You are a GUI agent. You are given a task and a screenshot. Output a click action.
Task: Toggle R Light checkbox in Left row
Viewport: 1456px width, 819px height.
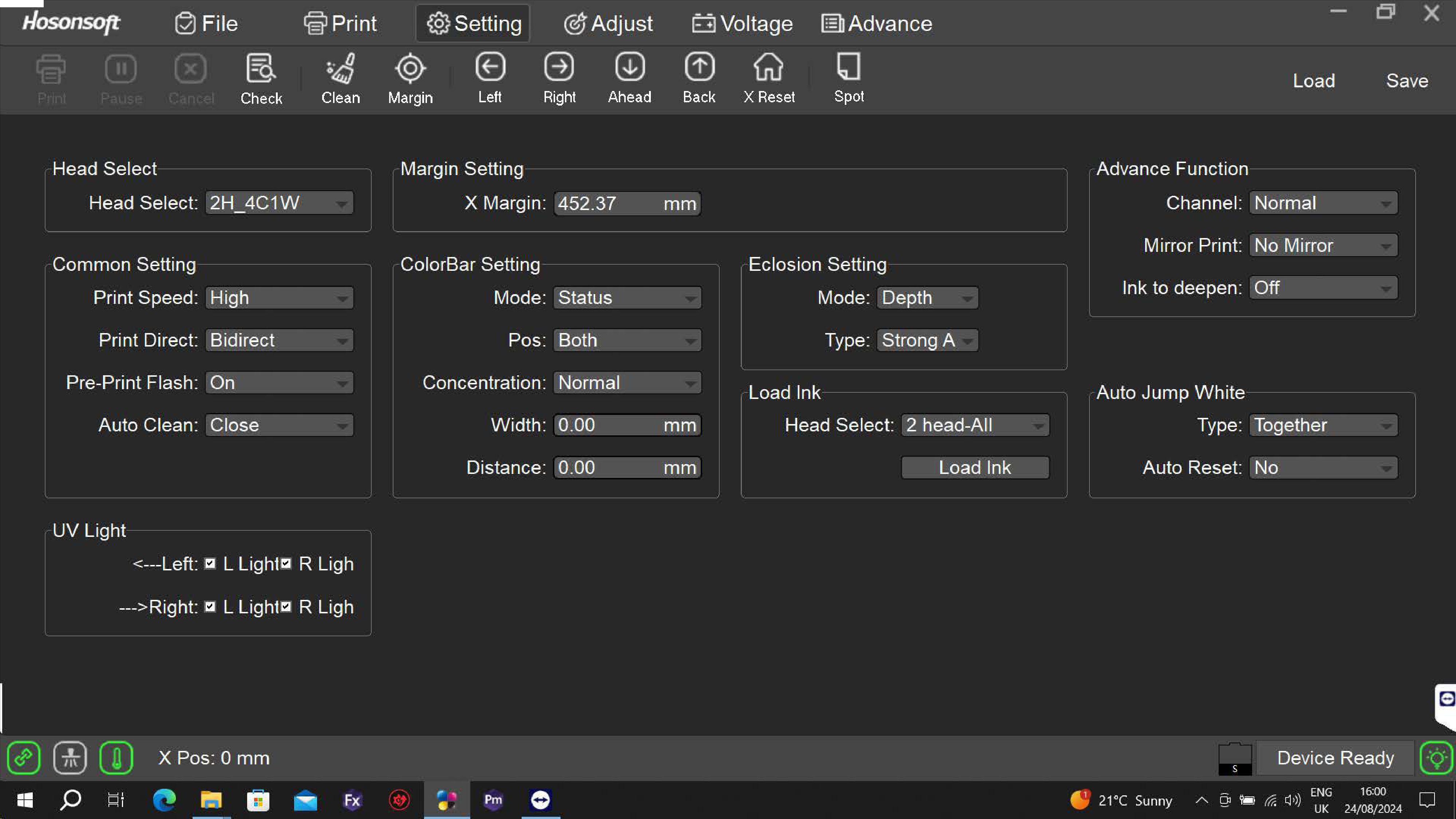point(286,563)
